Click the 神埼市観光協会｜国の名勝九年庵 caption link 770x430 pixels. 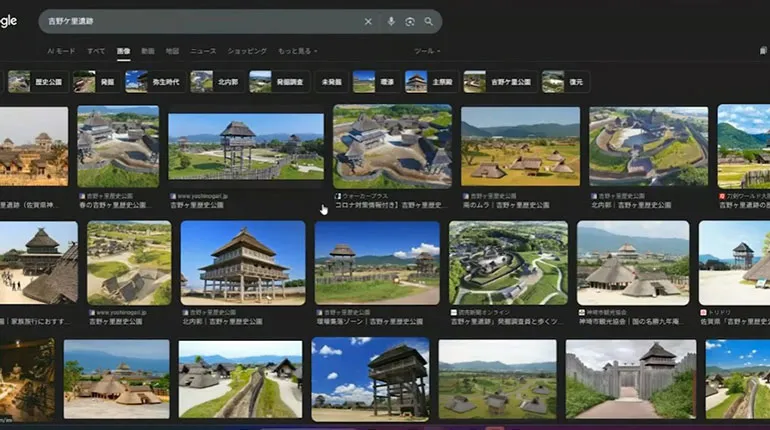point(629,322)
